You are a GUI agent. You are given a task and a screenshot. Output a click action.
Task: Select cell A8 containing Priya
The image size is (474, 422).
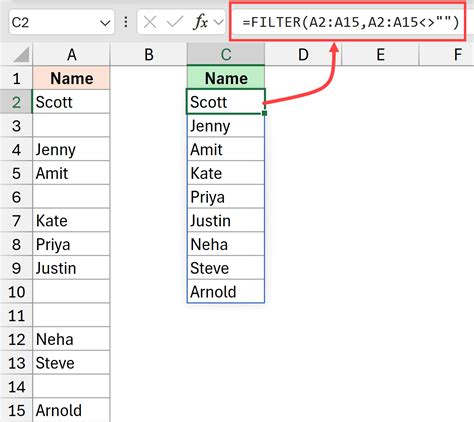coord(71,244)
